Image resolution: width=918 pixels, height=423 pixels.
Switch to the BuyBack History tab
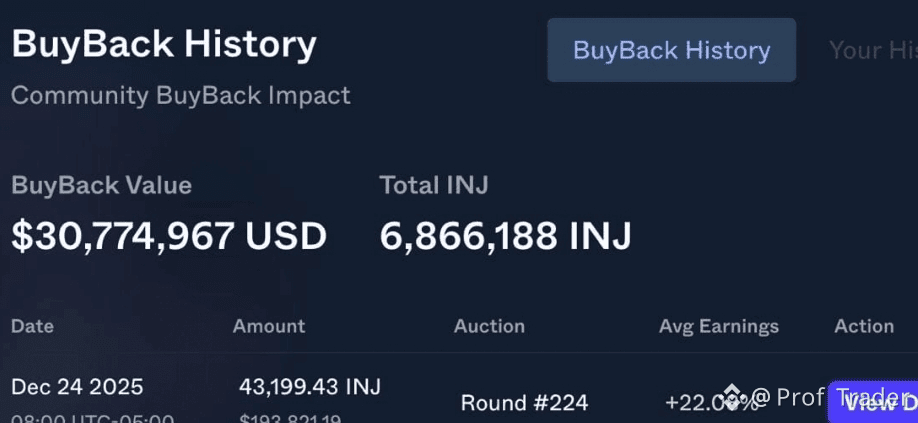coord(671,50)
